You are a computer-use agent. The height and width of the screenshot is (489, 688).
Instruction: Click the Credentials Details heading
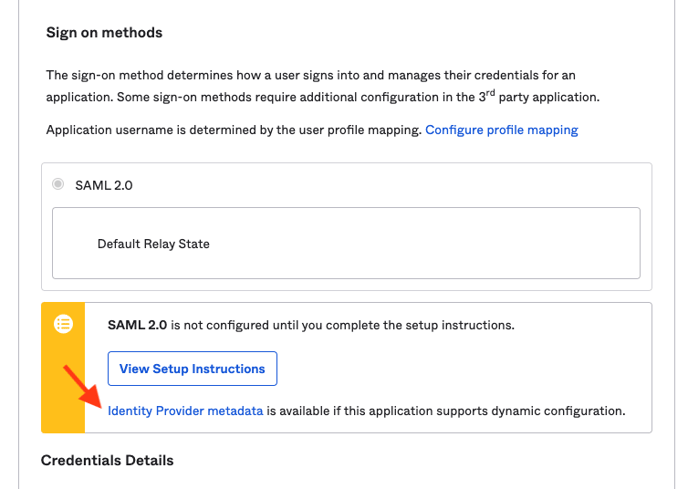coord(107,460)
